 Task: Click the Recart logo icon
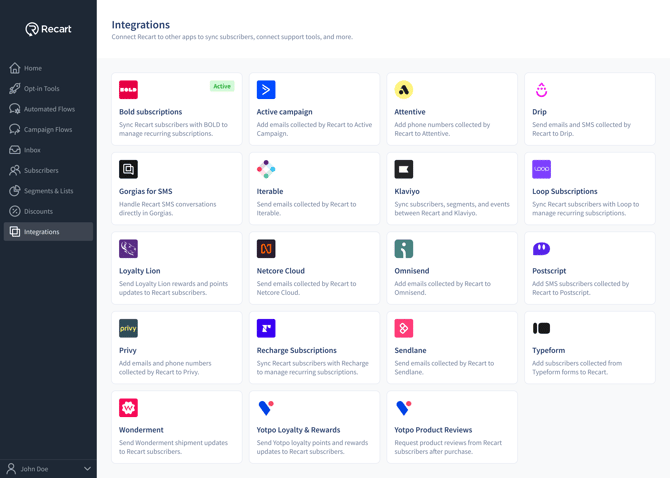(x=32, y=29)
